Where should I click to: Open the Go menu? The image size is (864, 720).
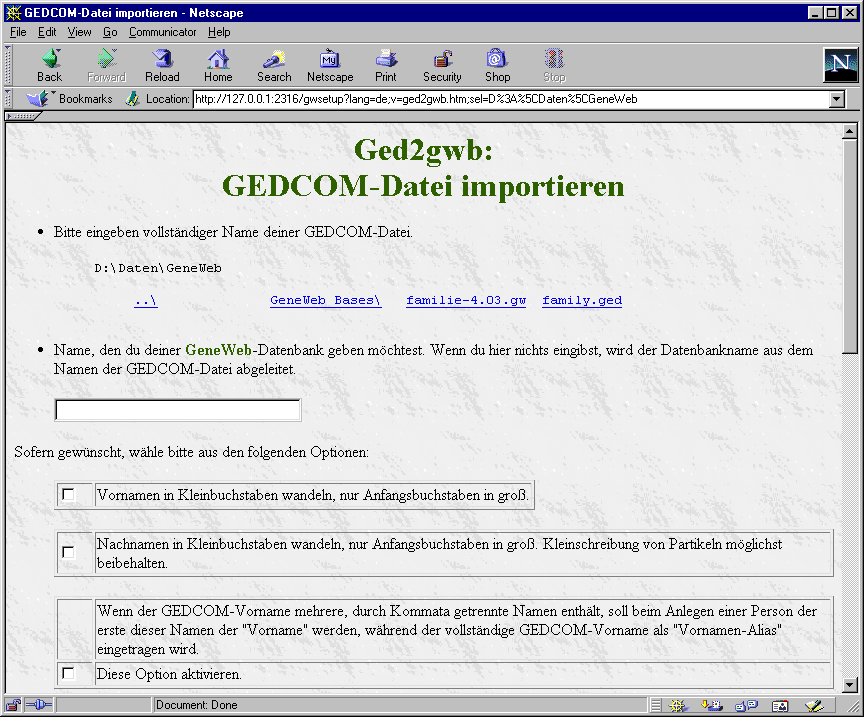pyautogui.click(x=110, y=32)
